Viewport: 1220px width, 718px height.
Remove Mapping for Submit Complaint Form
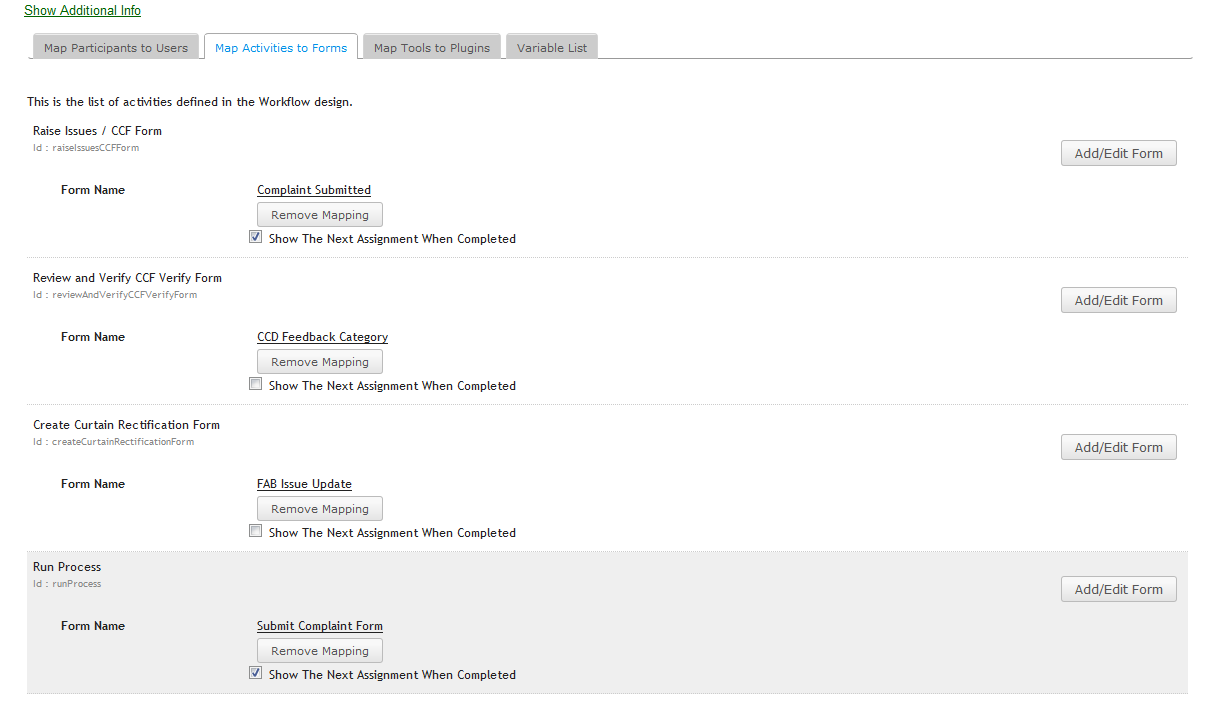click(x=320, y=651)
